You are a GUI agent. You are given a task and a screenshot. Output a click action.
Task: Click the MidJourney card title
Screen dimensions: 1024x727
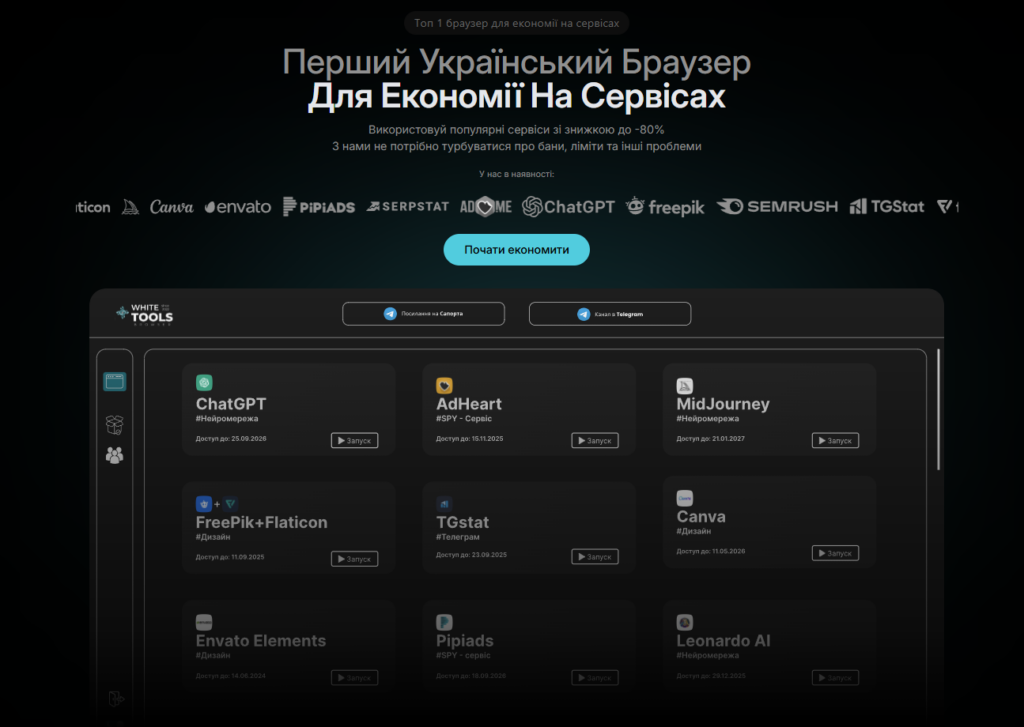(x=723, y=404)
